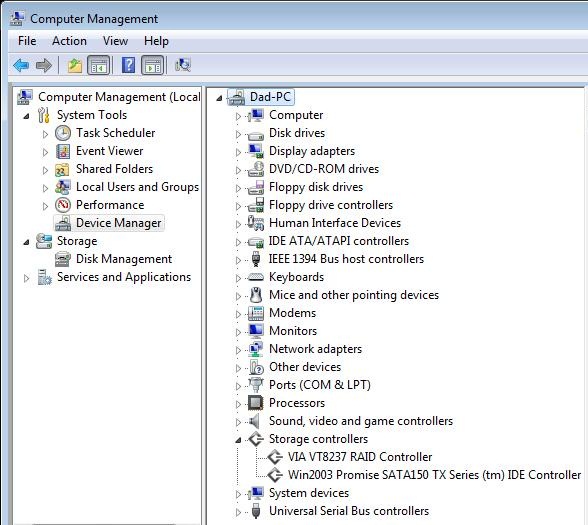Click the Scan for hardware changes icon

coord(183,65)
